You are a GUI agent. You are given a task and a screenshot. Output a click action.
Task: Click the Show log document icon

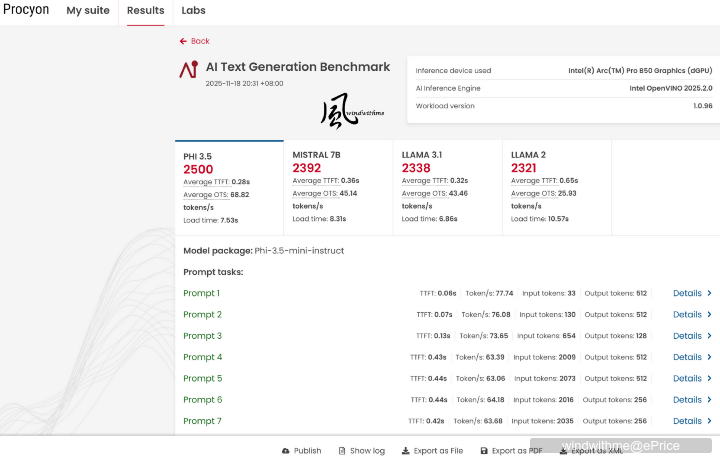tap(342, 451)
